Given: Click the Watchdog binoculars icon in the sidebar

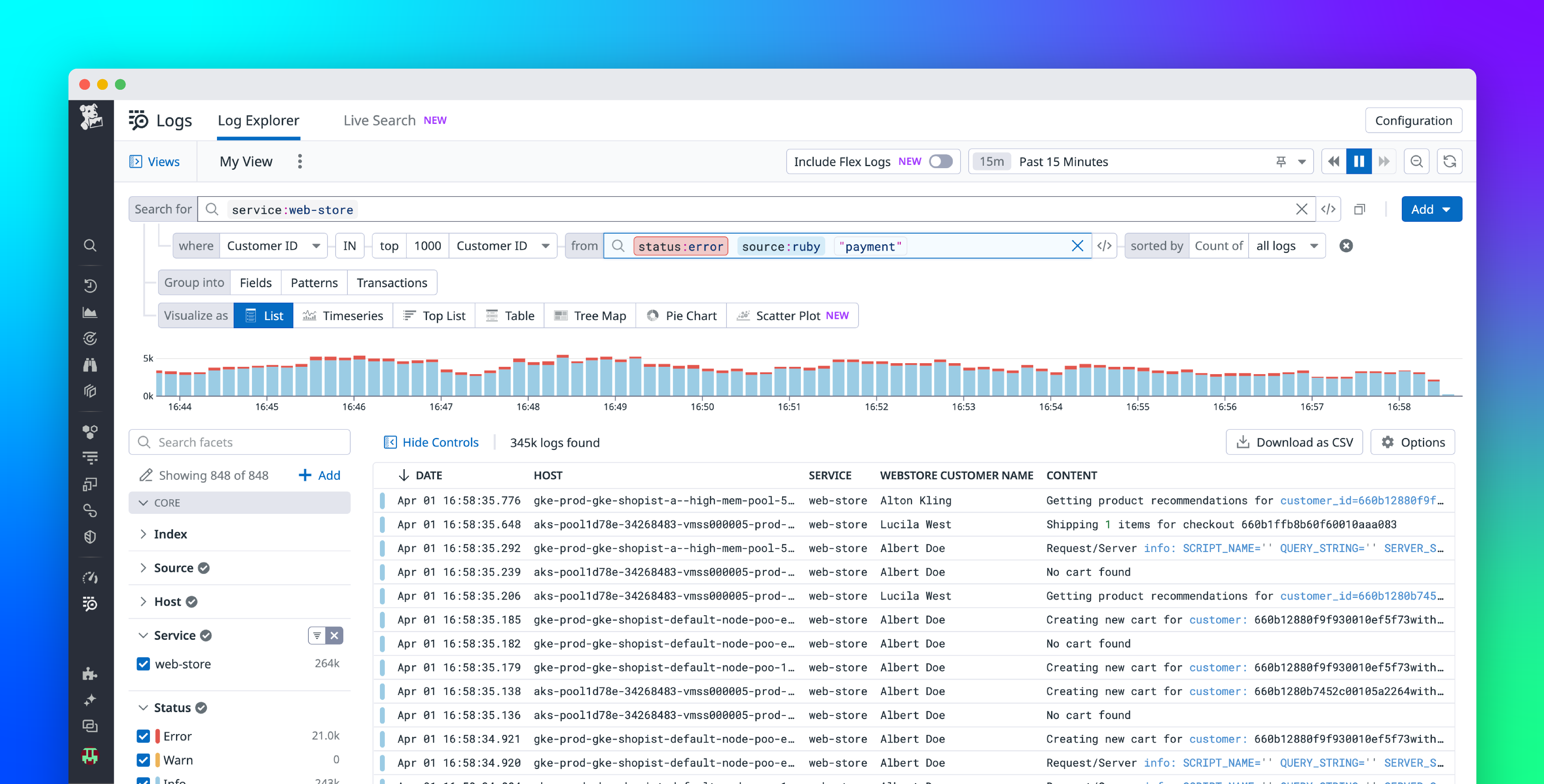Looking at the screenshot, I should pos(91,364).
